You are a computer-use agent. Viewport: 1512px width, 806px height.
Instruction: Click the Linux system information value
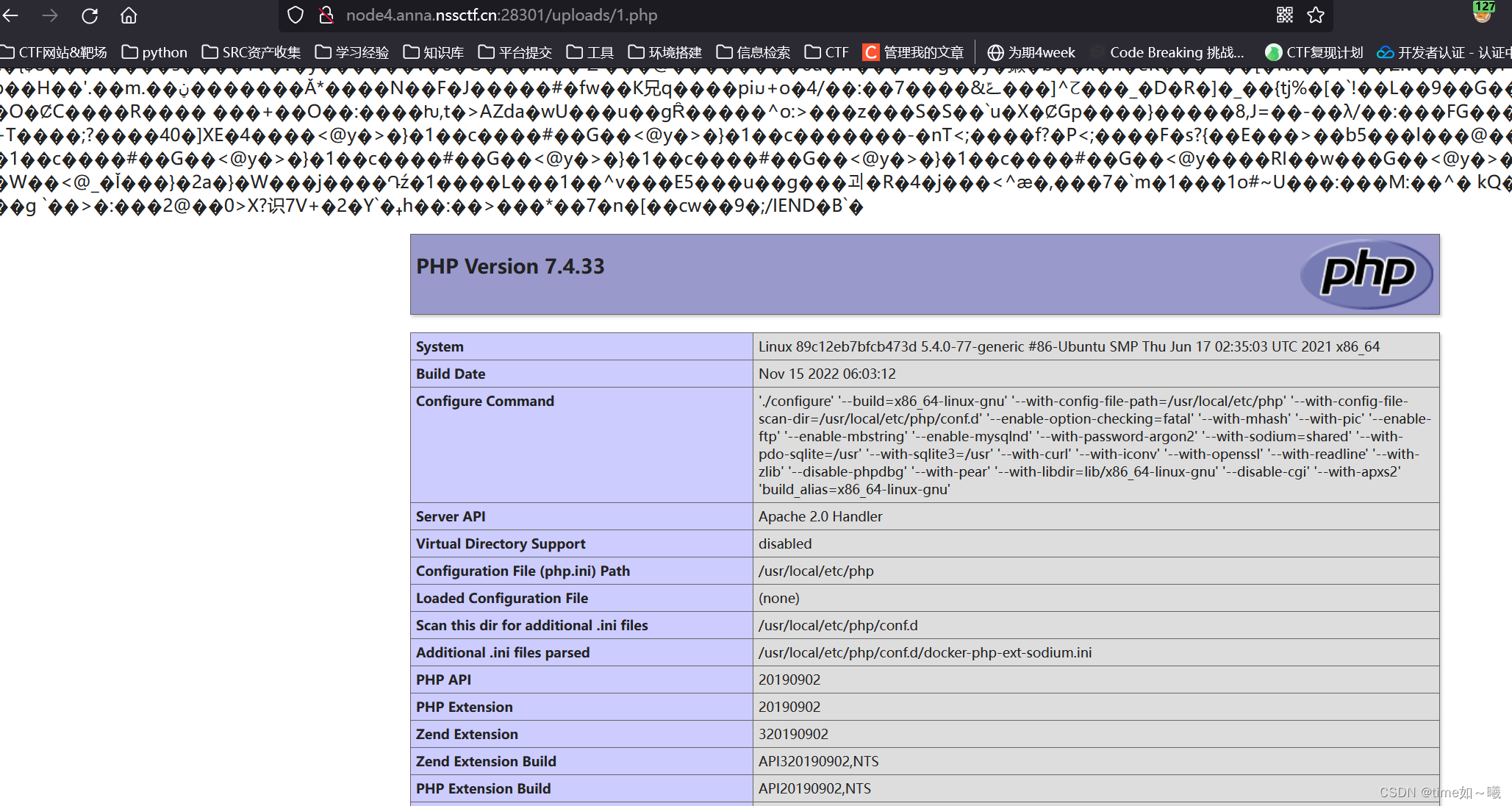tap(1069, 346)
